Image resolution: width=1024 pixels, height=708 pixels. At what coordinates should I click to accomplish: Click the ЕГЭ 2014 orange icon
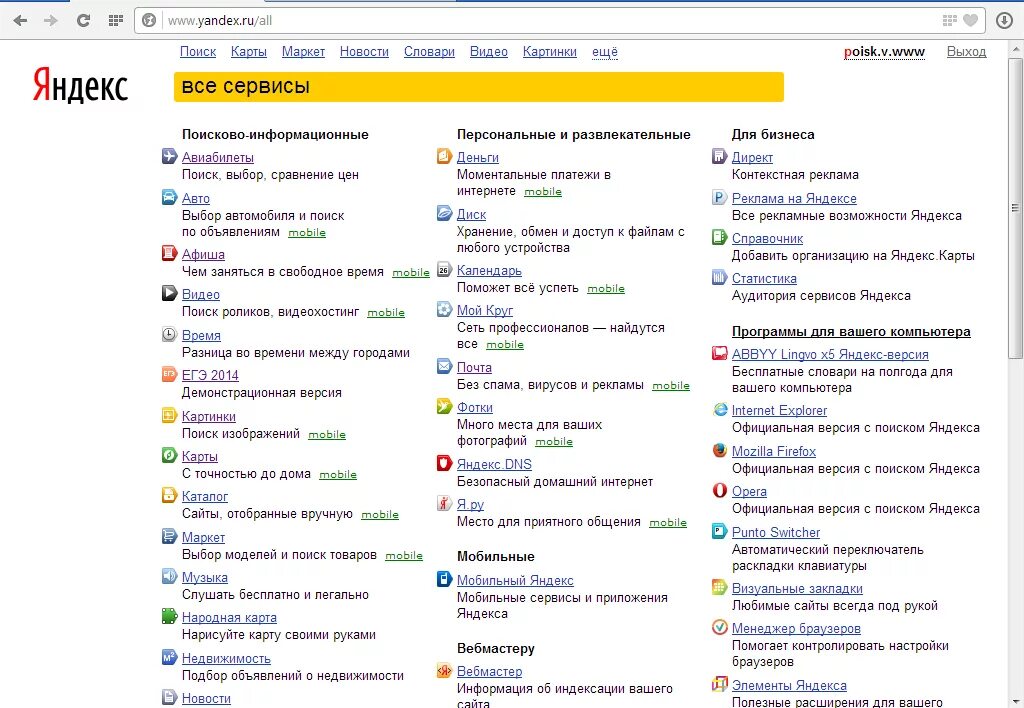click(x=169, y=374)
